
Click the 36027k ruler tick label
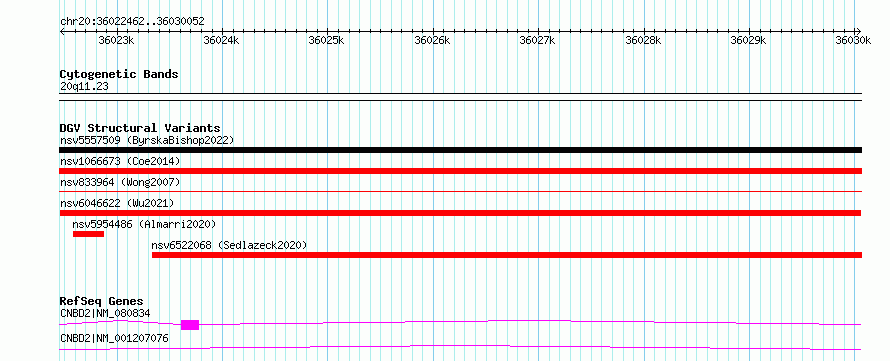[538, 40]
